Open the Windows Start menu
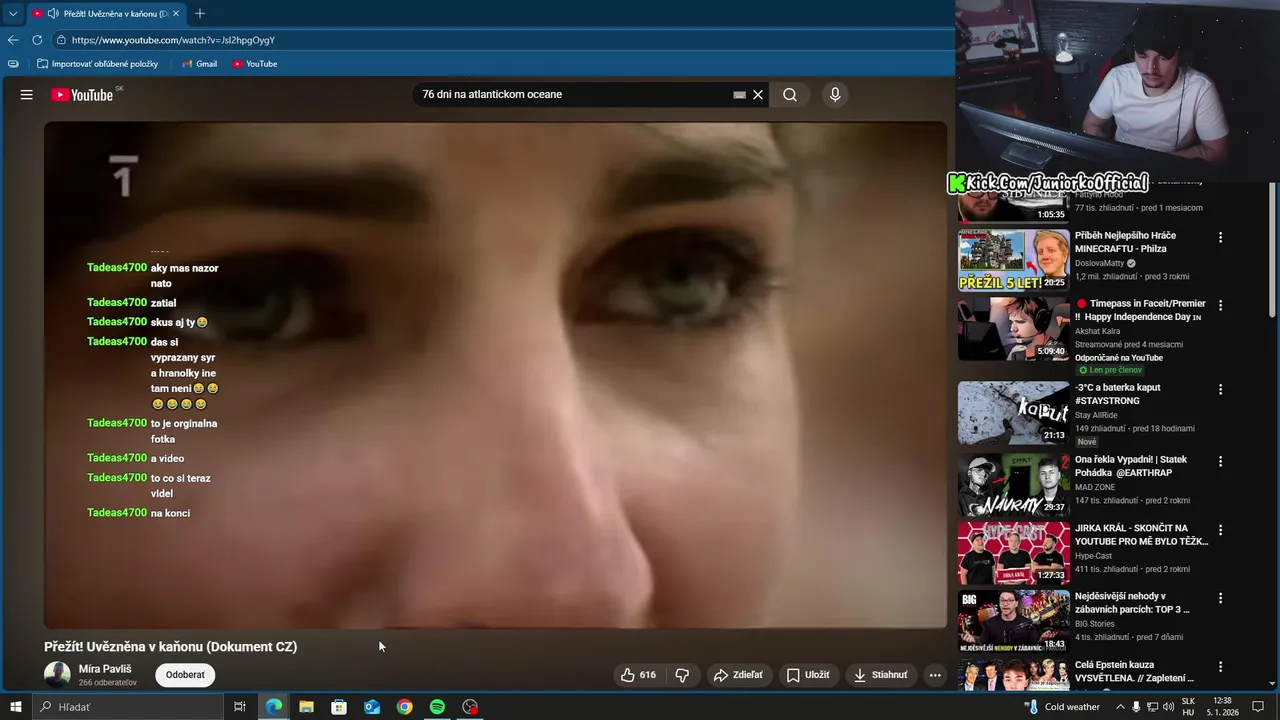This screenshot has width=1280, height=720. (15, 707)
